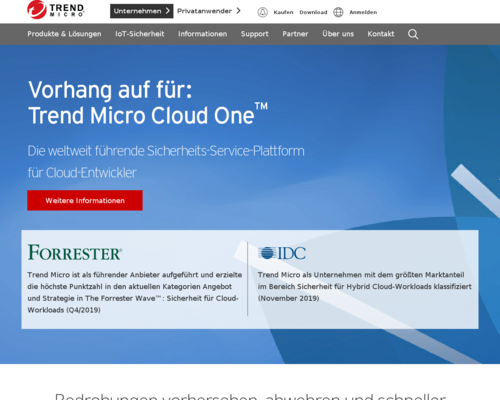Image resolution: width=500 pixels, height=400 pixels.
Task: Open the Support menu
Action: (255, 34)
